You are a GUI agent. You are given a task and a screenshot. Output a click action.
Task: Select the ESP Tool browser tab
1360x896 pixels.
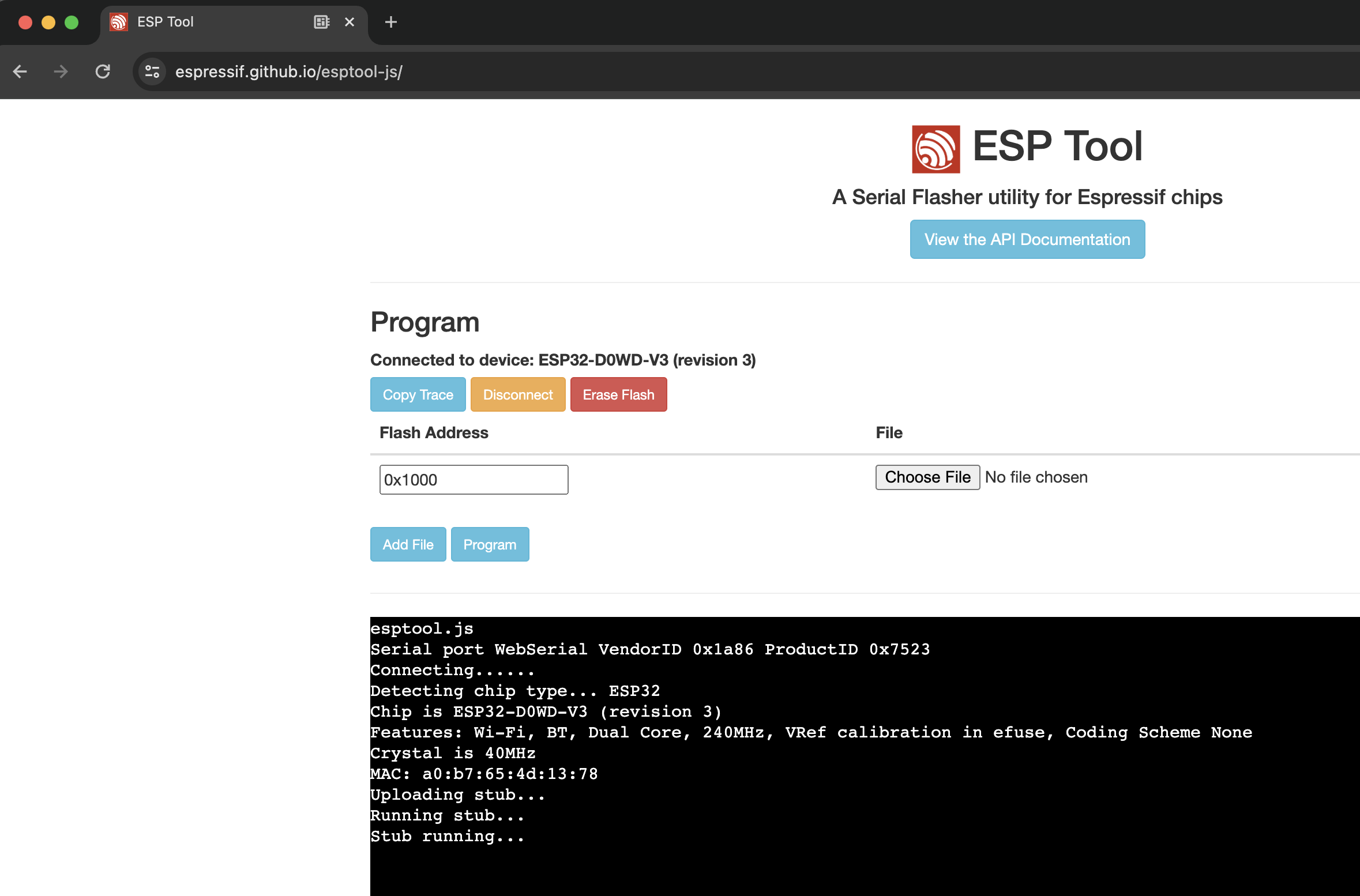point(219,22)
